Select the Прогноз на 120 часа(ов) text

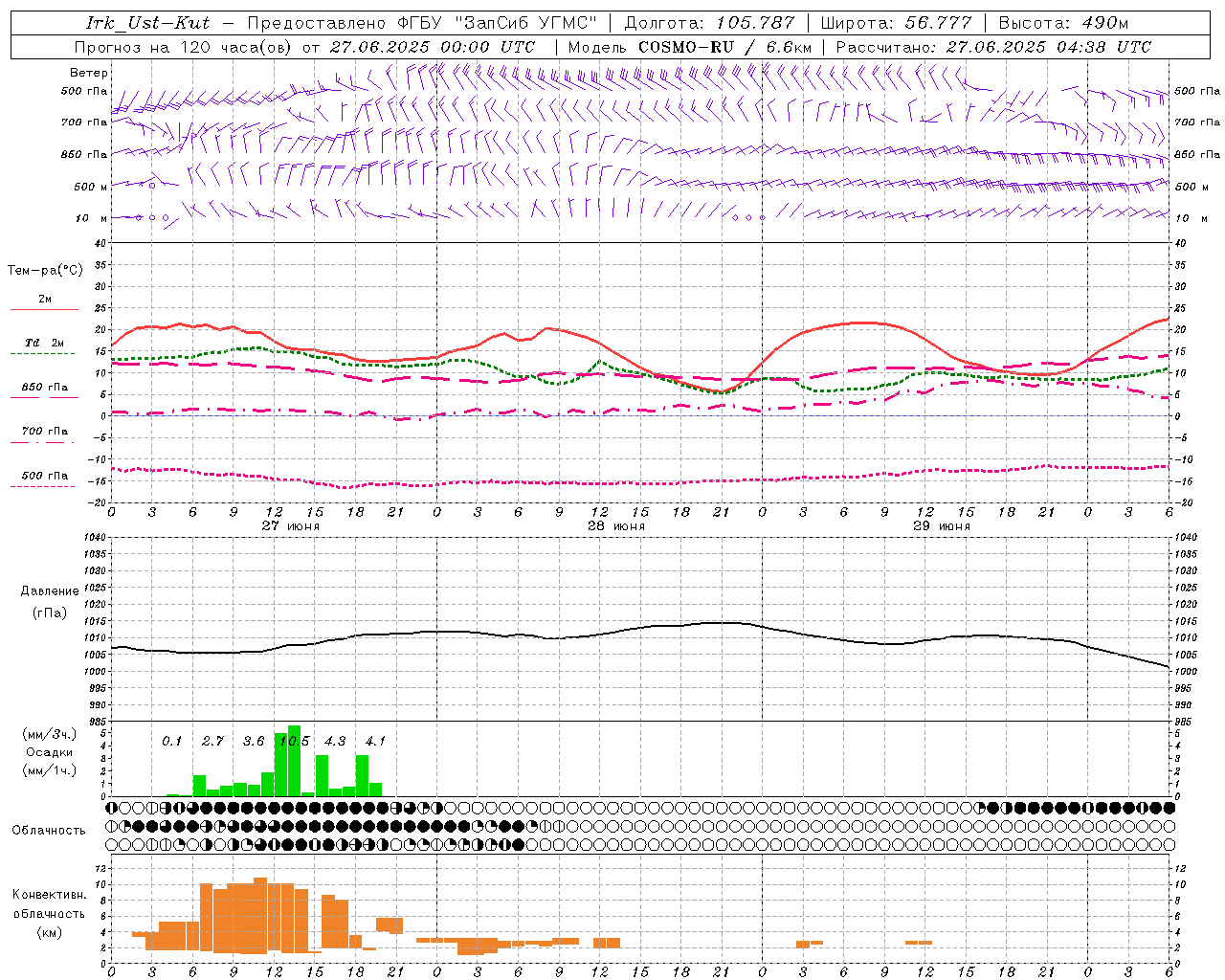tap(183, 47)
